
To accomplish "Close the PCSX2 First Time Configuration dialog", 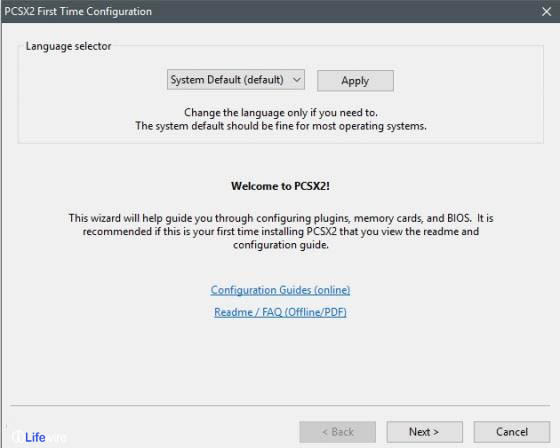I will (546, 11).
